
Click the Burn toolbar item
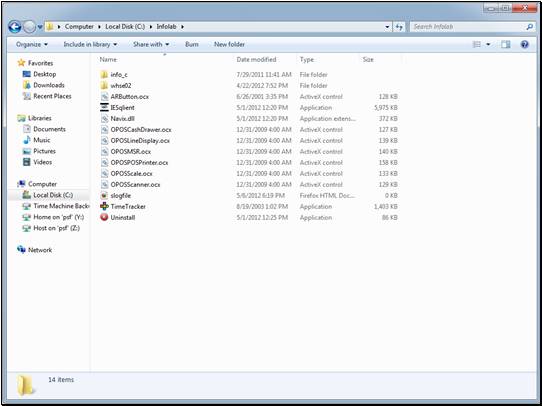pyautogui.click(x=192, y=44)
